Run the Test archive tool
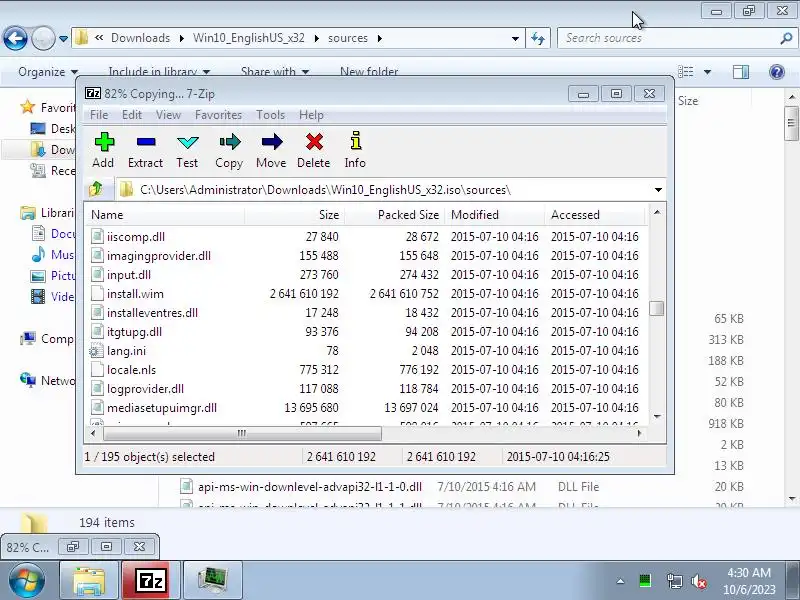Viewport: 800px width, 600px height. click(187, 142)
